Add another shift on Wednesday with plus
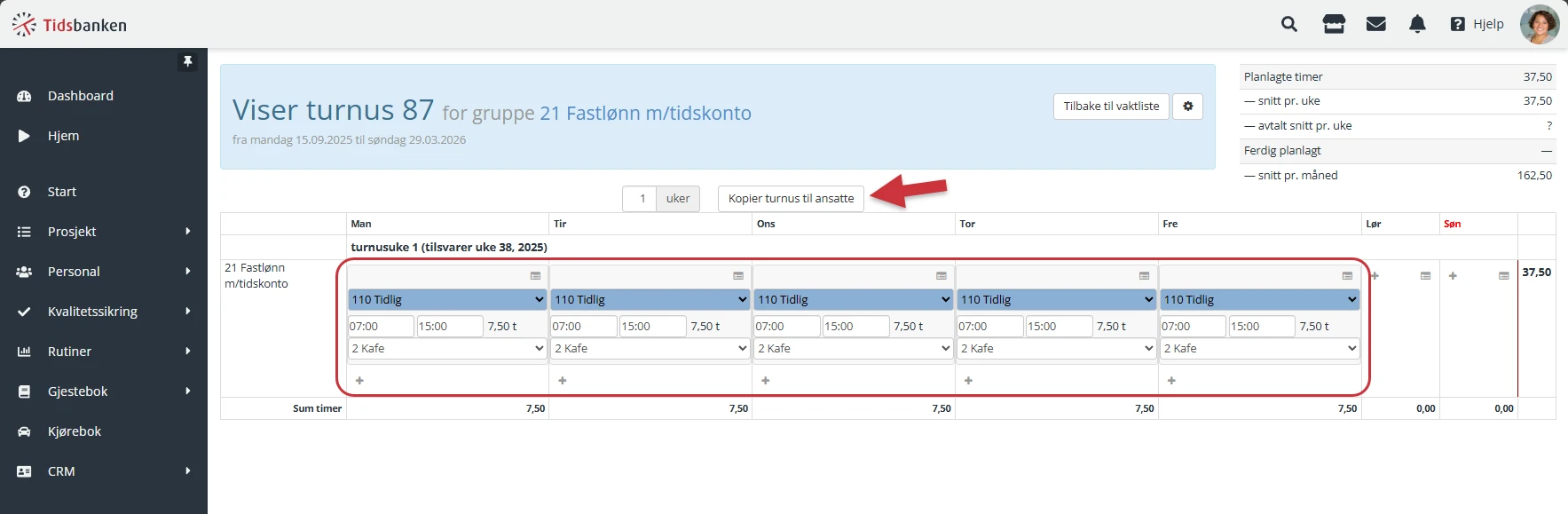 766,381
